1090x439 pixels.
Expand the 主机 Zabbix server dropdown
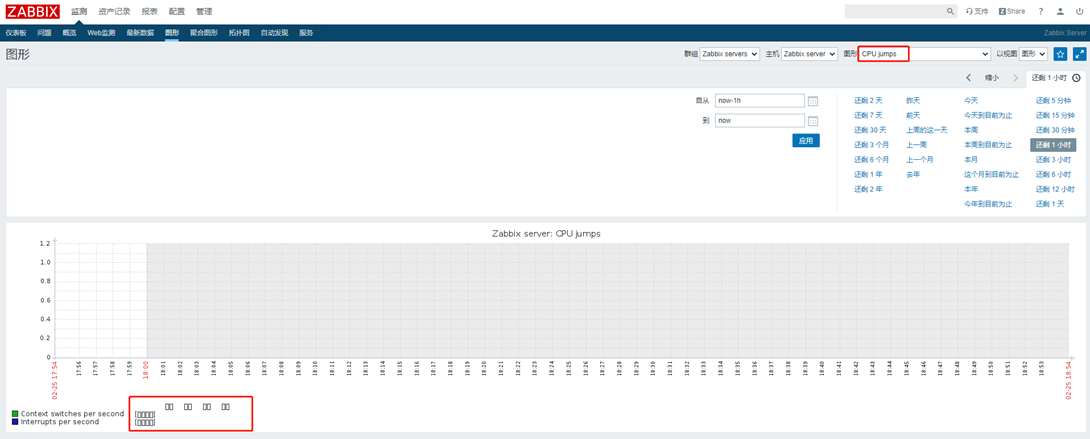pyautogui.click(x=809, y=54)
